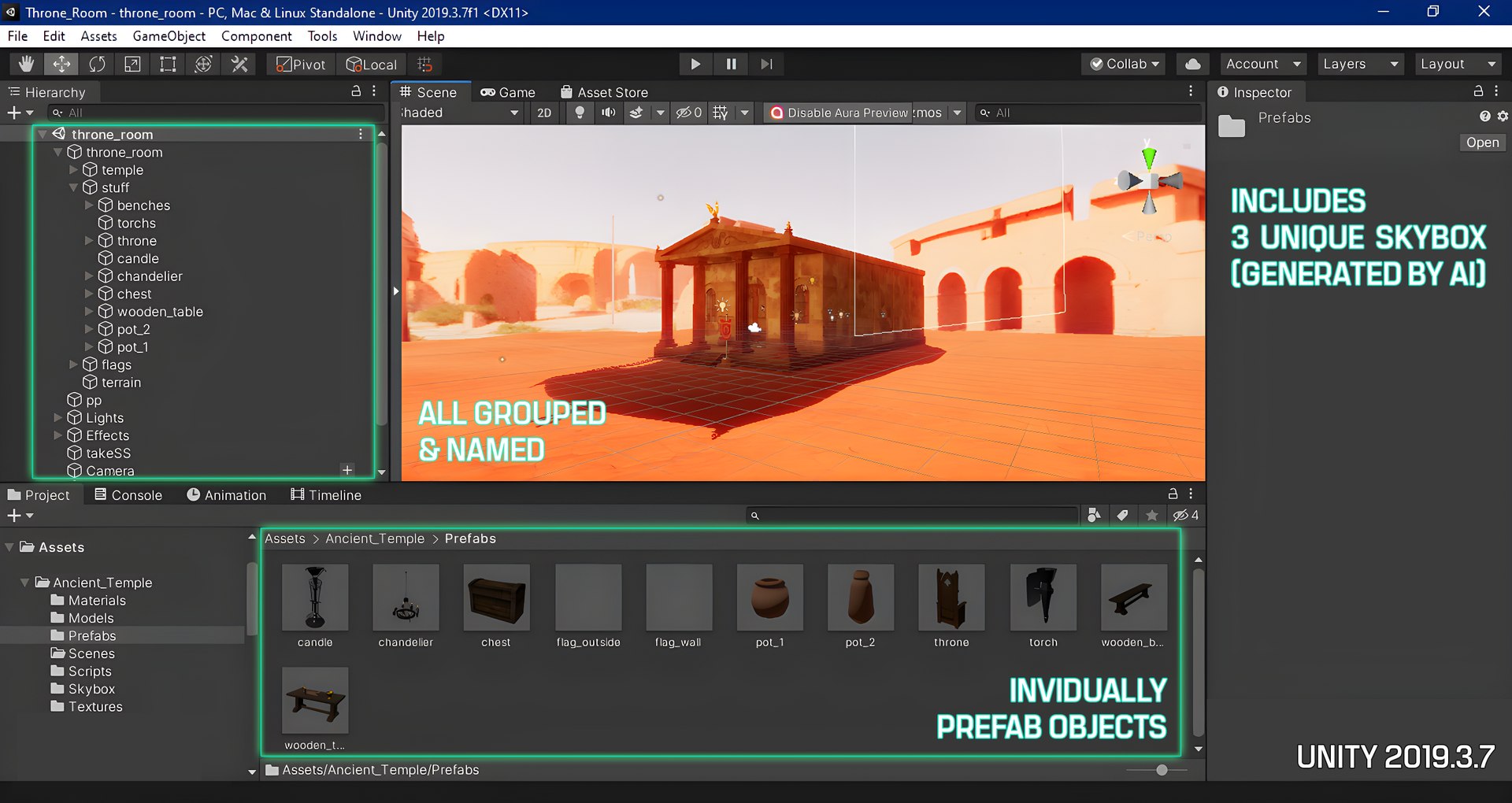Toggle 2D scene view mode
This screenshot has height=803, width=1512.
tap(544, 113)
